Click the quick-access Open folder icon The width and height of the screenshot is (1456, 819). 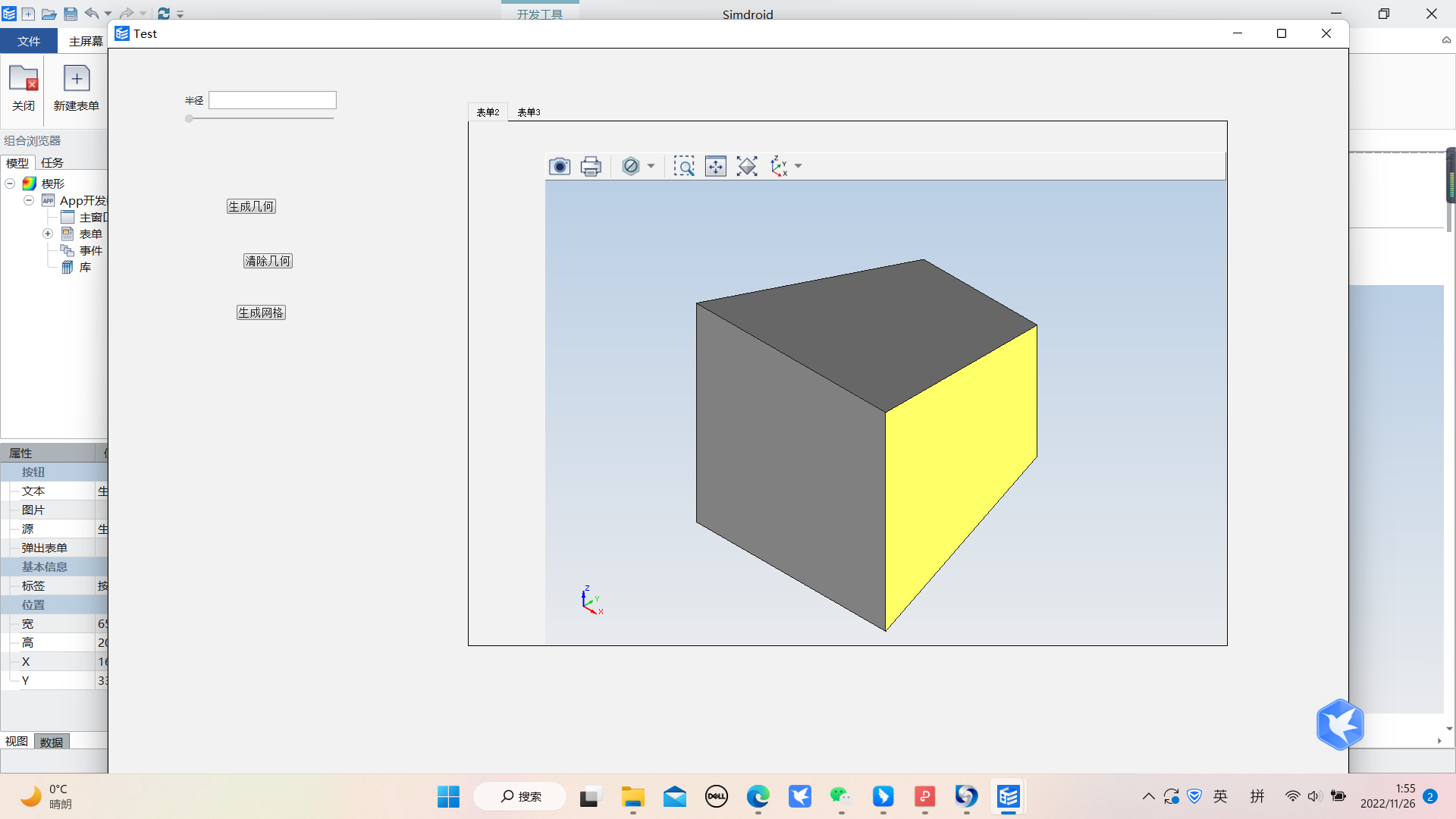click(x=49, y=14)
